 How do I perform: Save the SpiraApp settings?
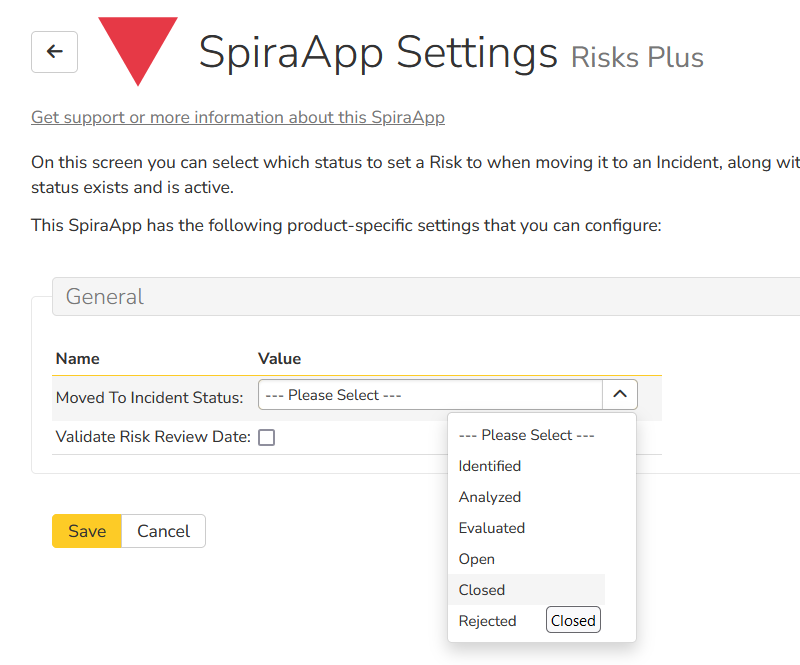(x=87, y=531)
